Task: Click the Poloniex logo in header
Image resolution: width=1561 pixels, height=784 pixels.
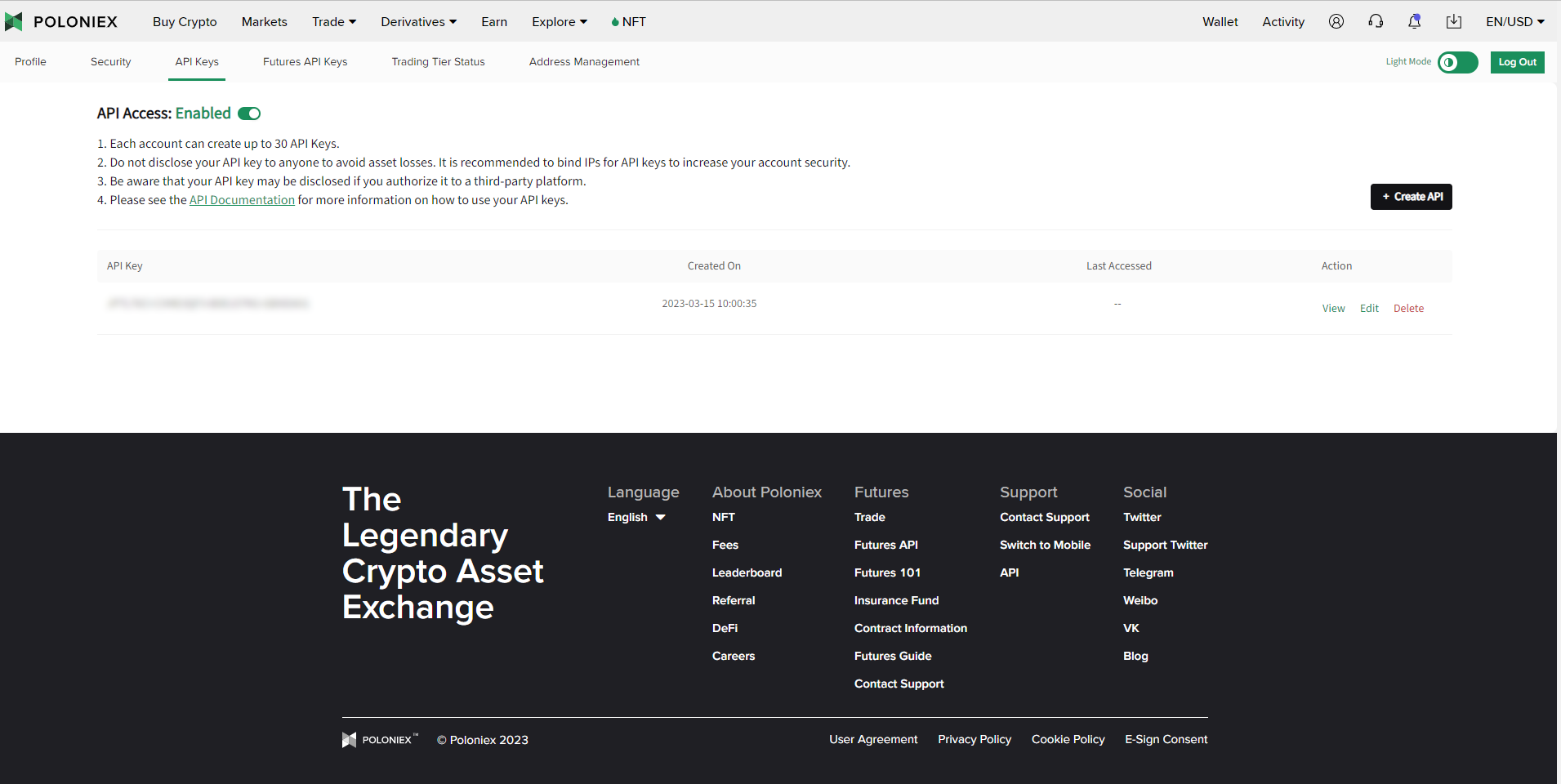Action: point(61,22)
